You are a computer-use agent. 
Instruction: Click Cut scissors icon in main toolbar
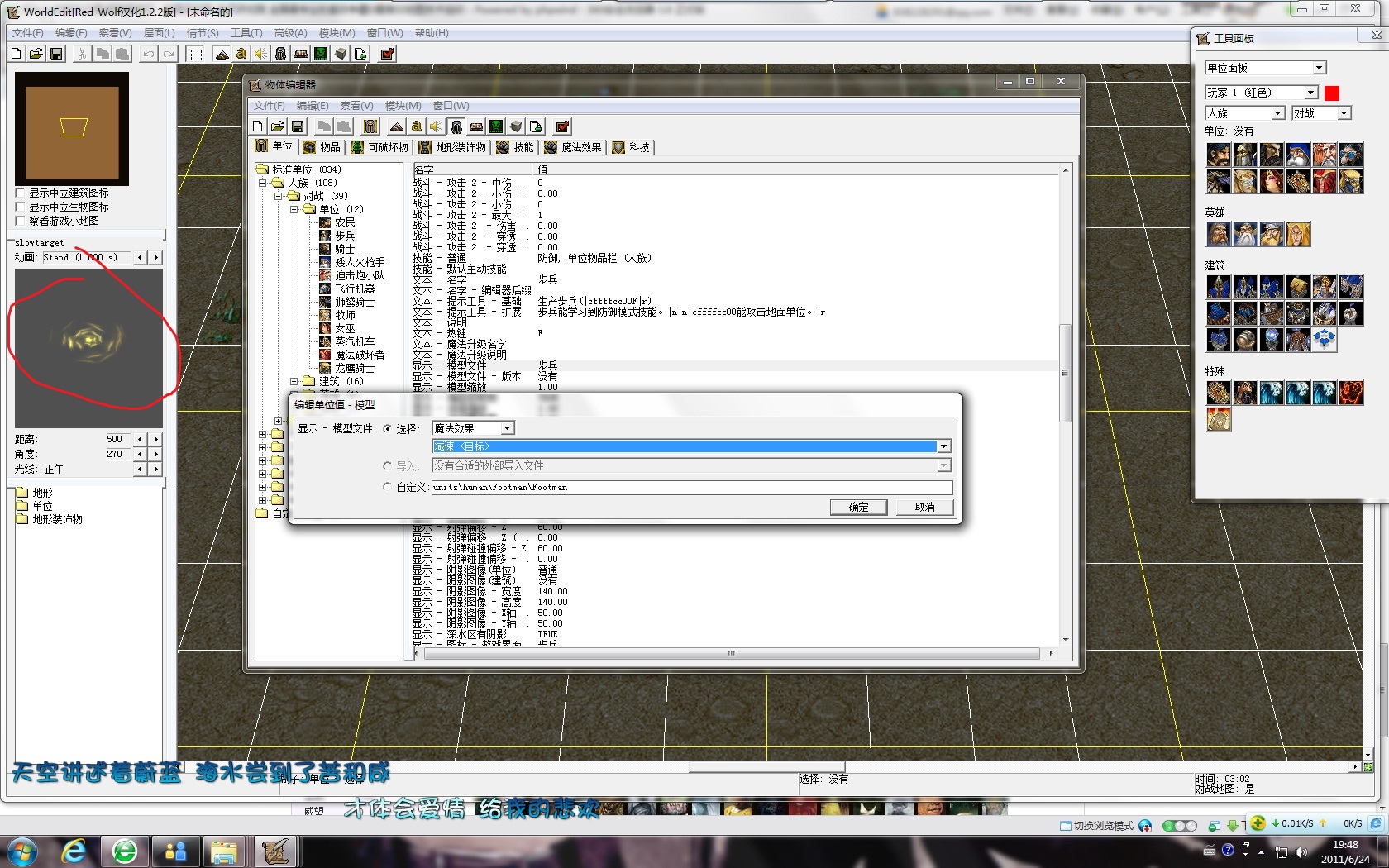click(x=82, y=54)
